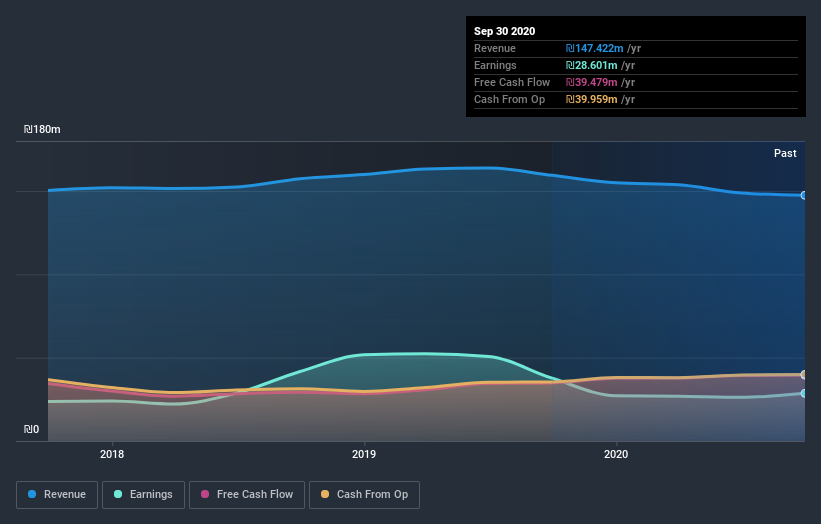This screenshot has height=524, width=821.
Task: Click the Free Cash Flow label in tooltip
Action: pos(512,82)
